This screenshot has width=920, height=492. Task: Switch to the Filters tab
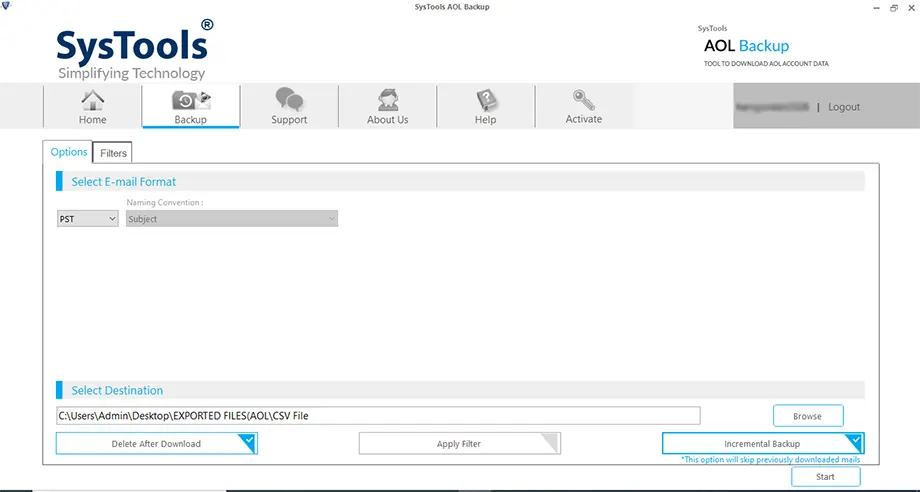pos(113,153)
